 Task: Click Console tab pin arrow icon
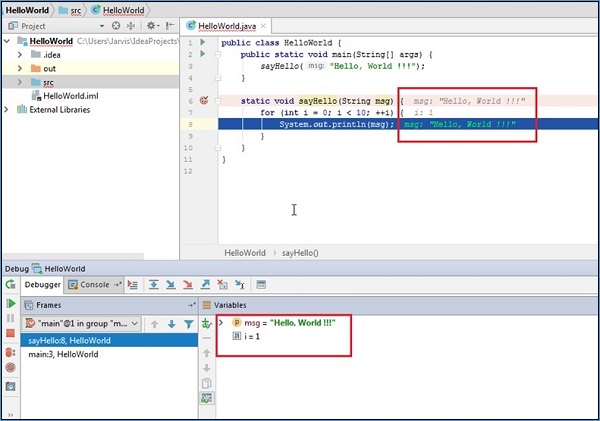pos(117,284)
